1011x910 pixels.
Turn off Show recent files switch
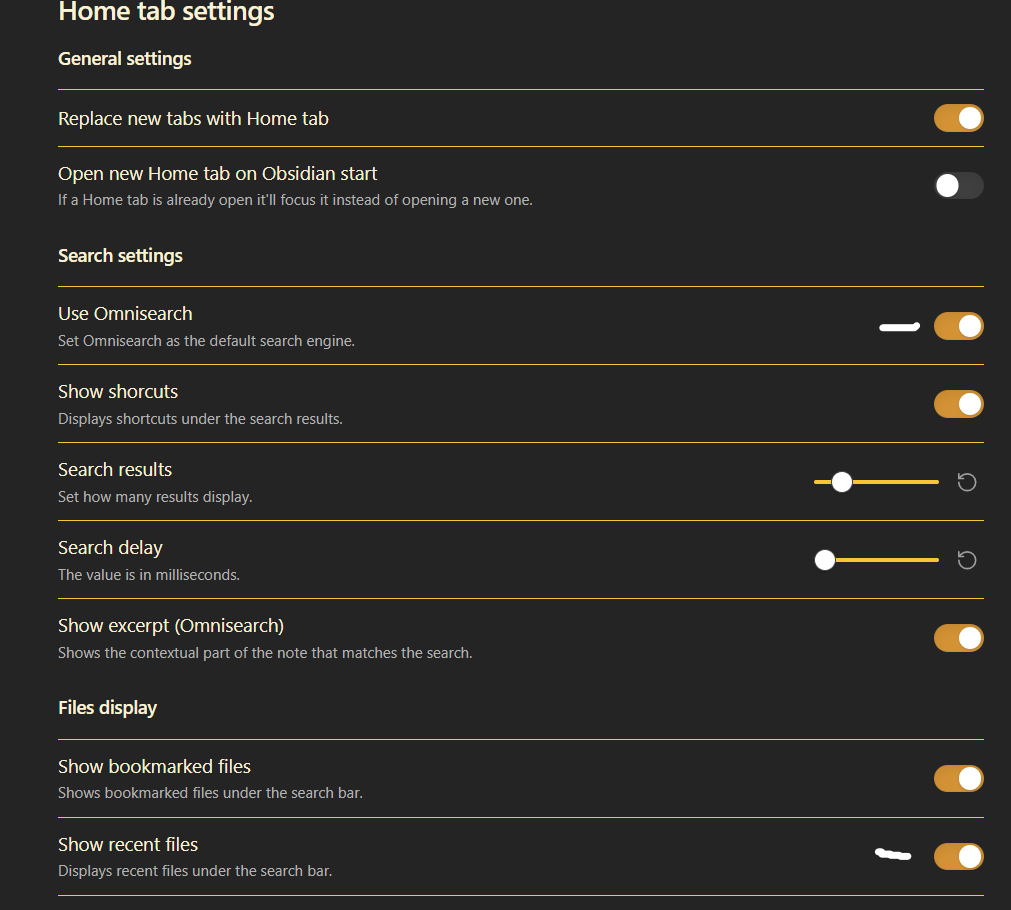point(958,856)
